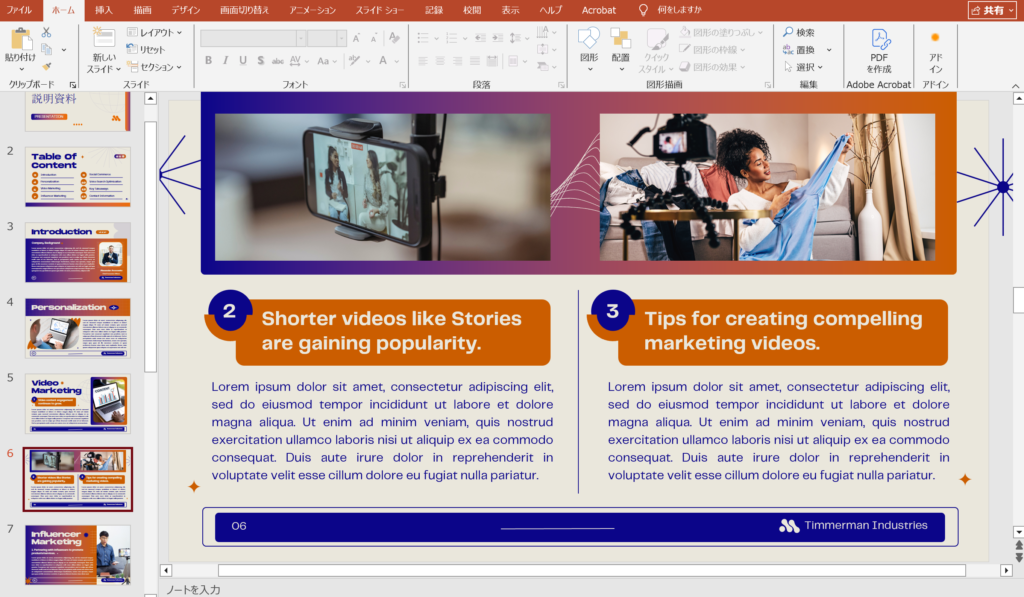Click the 配置 arrange icon
1024x597 pixels.
tap(621, 40)
